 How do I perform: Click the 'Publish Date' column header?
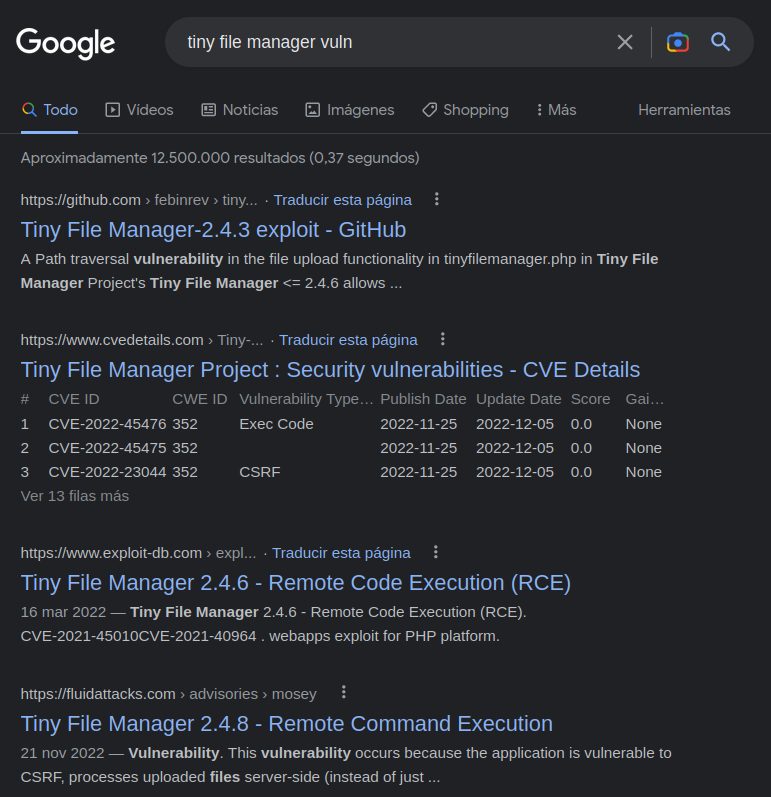coord(423,399)
